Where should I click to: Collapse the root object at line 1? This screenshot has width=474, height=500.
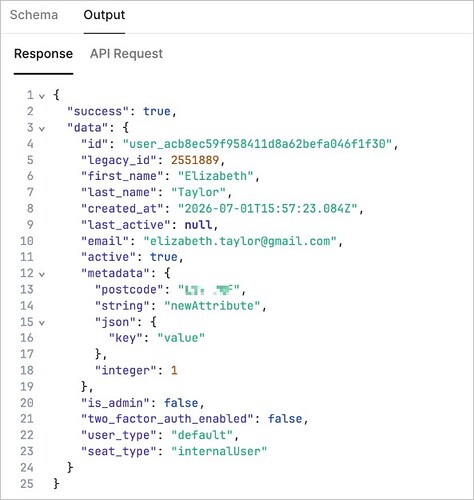tap(42, 96)
